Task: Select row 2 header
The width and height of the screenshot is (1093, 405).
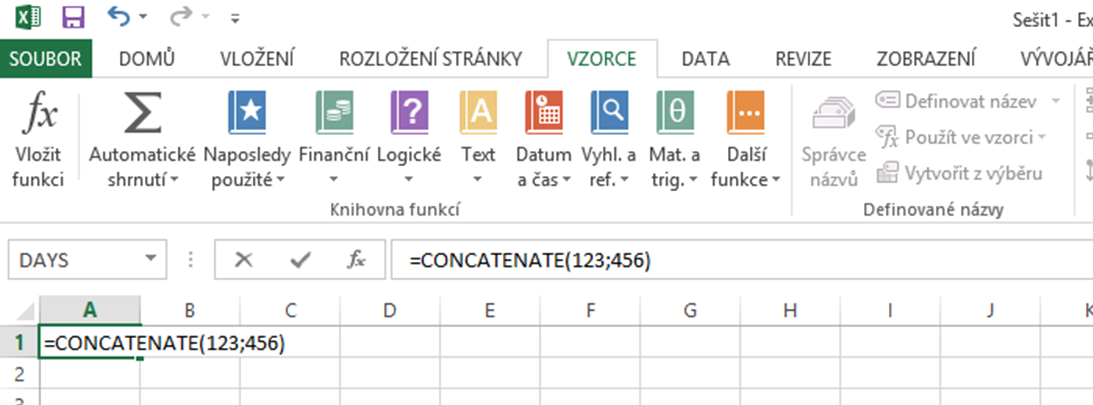Action: tap(20, 374)
